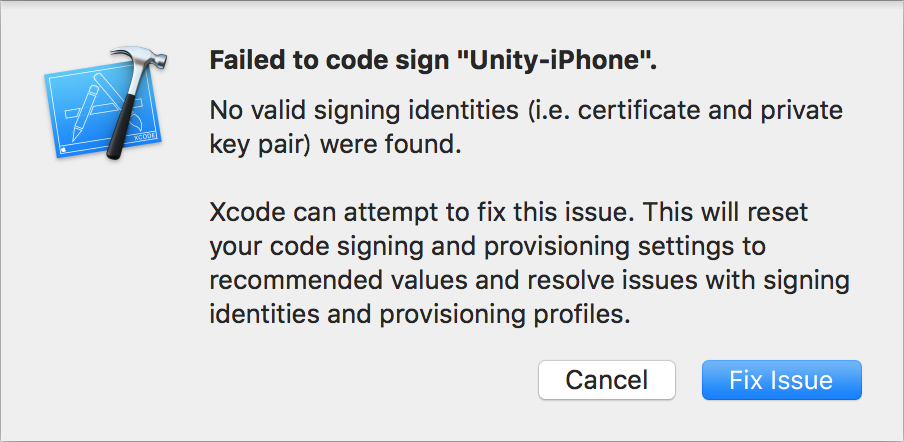Image resolution: width=904 pixels, height=442 pixels.
Task: Click the hammer head on Xcode icon
Action: pyautogui.click(x=140, y=60)
